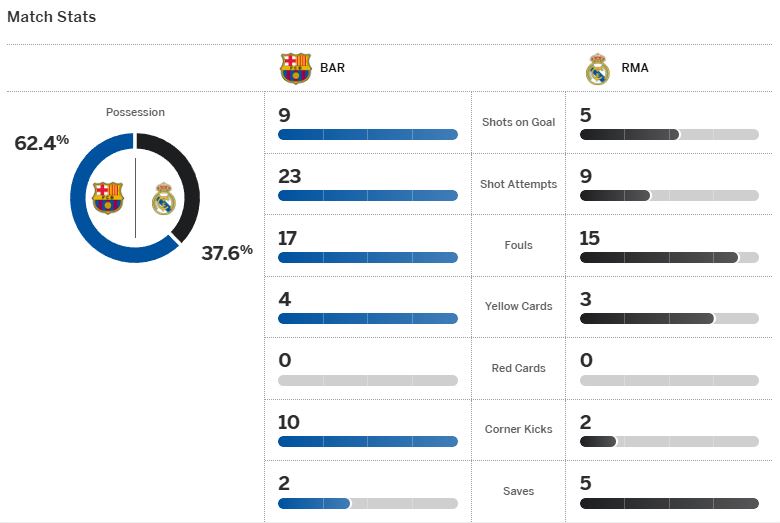The width and height of the screenshot is (780, 523).
Task: Click the 37.6% possession value
Action: point(227,252)
